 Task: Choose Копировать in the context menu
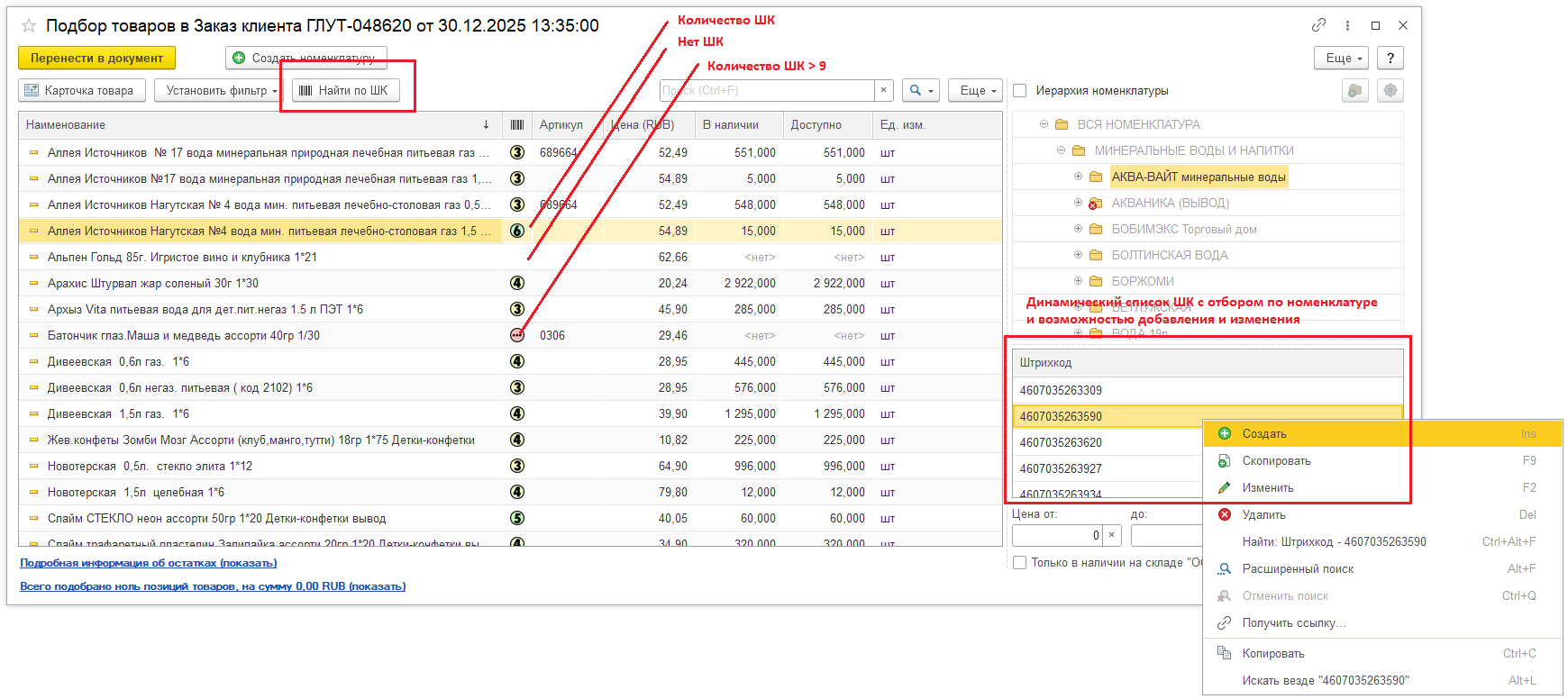coord(1382,653)
